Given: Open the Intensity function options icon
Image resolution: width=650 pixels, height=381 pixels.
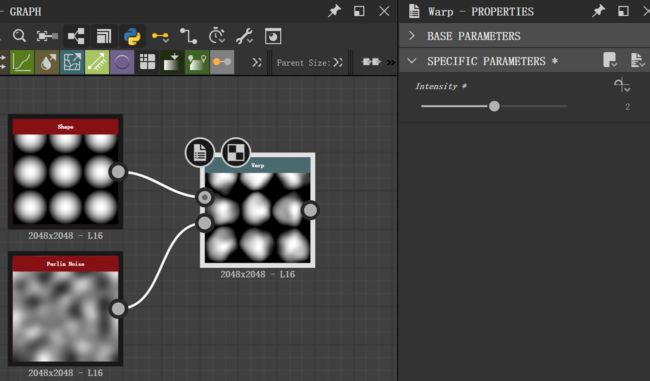Looking at the screenshot, I should [622, 85].
